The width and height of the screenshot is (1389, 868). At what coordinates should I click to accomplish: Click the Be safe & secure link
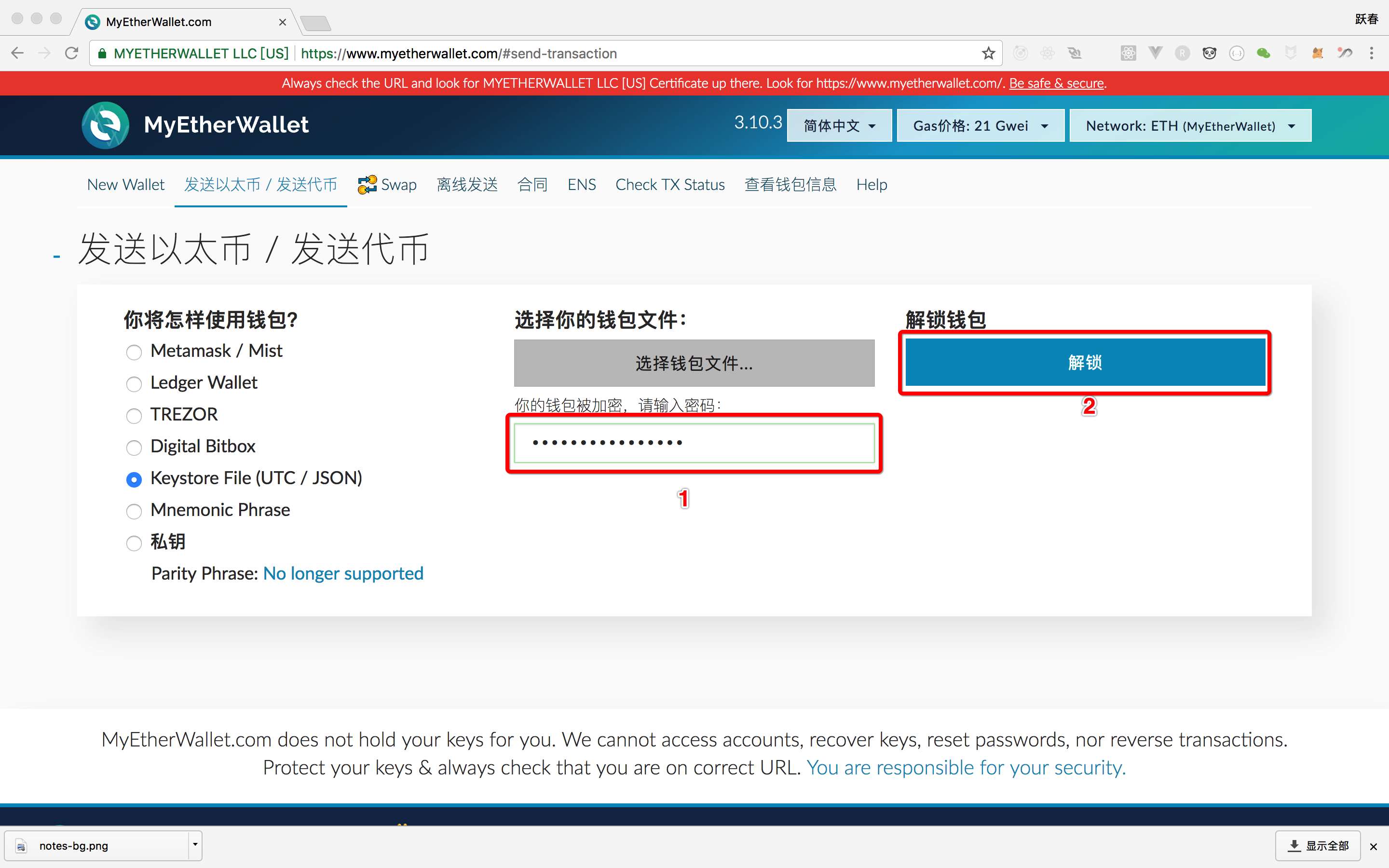click(1056, 83)
